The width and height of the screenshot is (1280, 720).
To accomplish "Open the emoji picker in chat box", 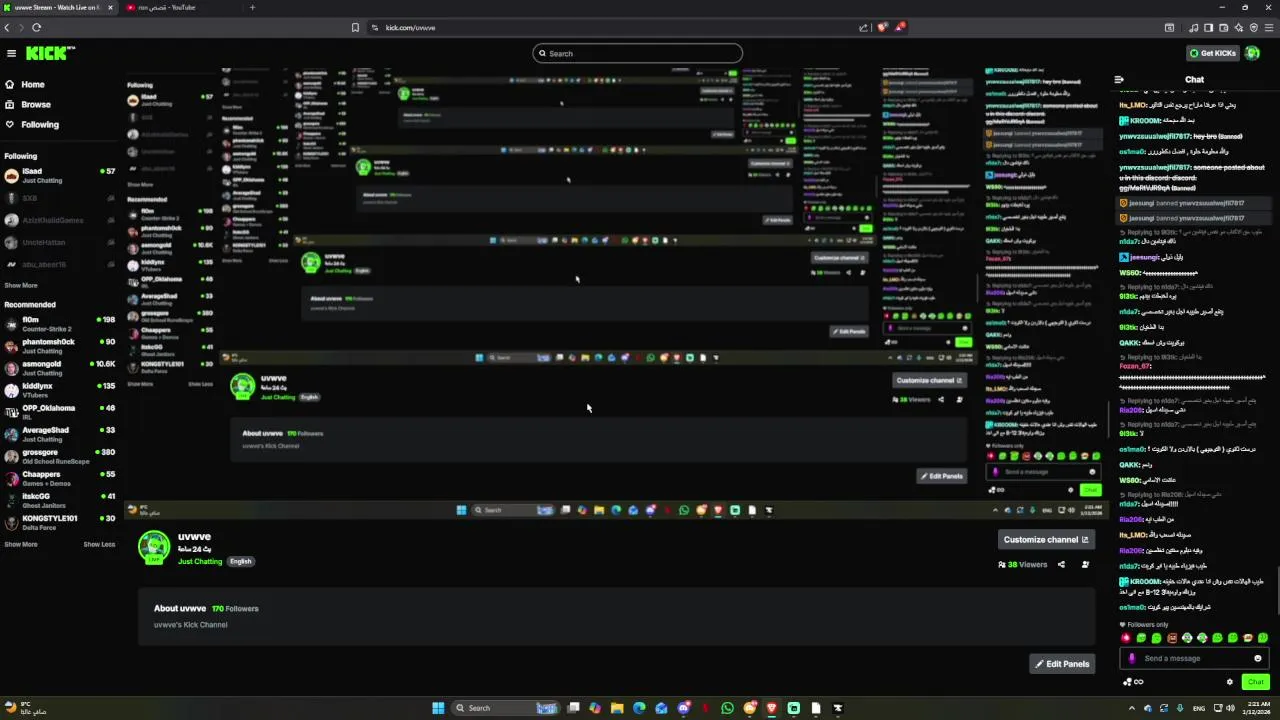I will click(1258, 658).
